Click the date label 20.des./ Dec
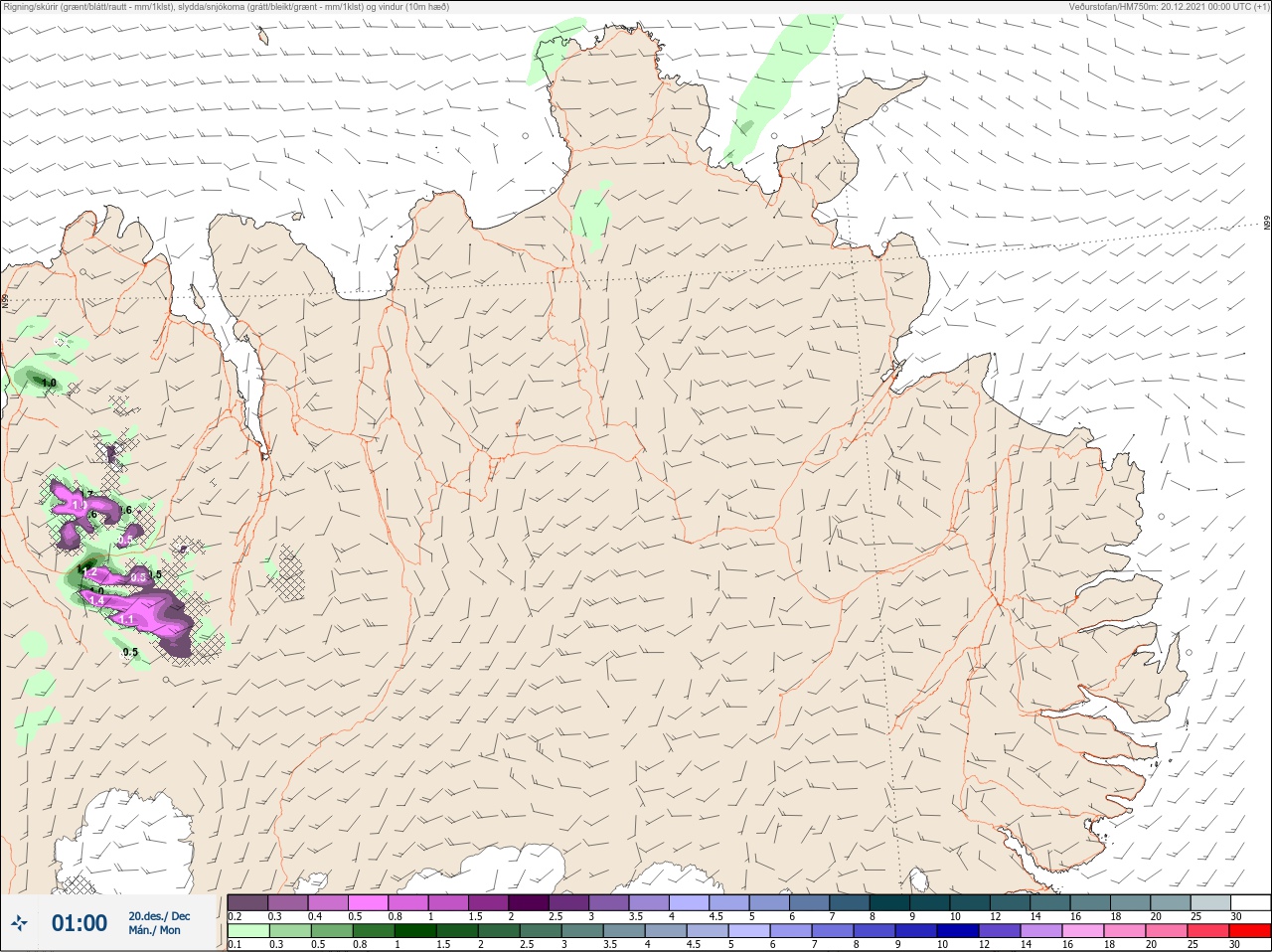 [x=159, y=916]
